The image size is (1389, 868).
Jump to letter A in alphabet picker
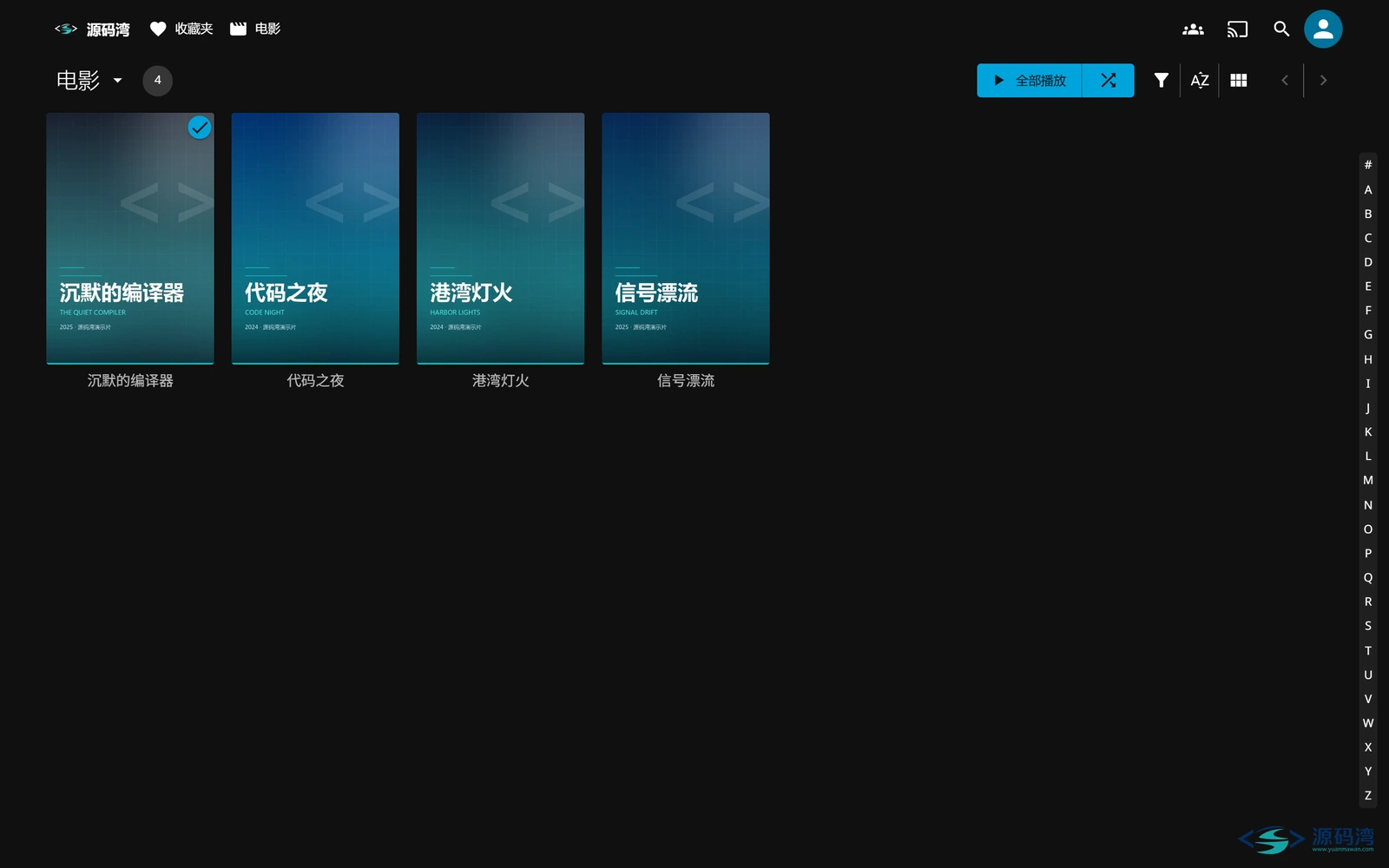click(x=1368, y=189)
